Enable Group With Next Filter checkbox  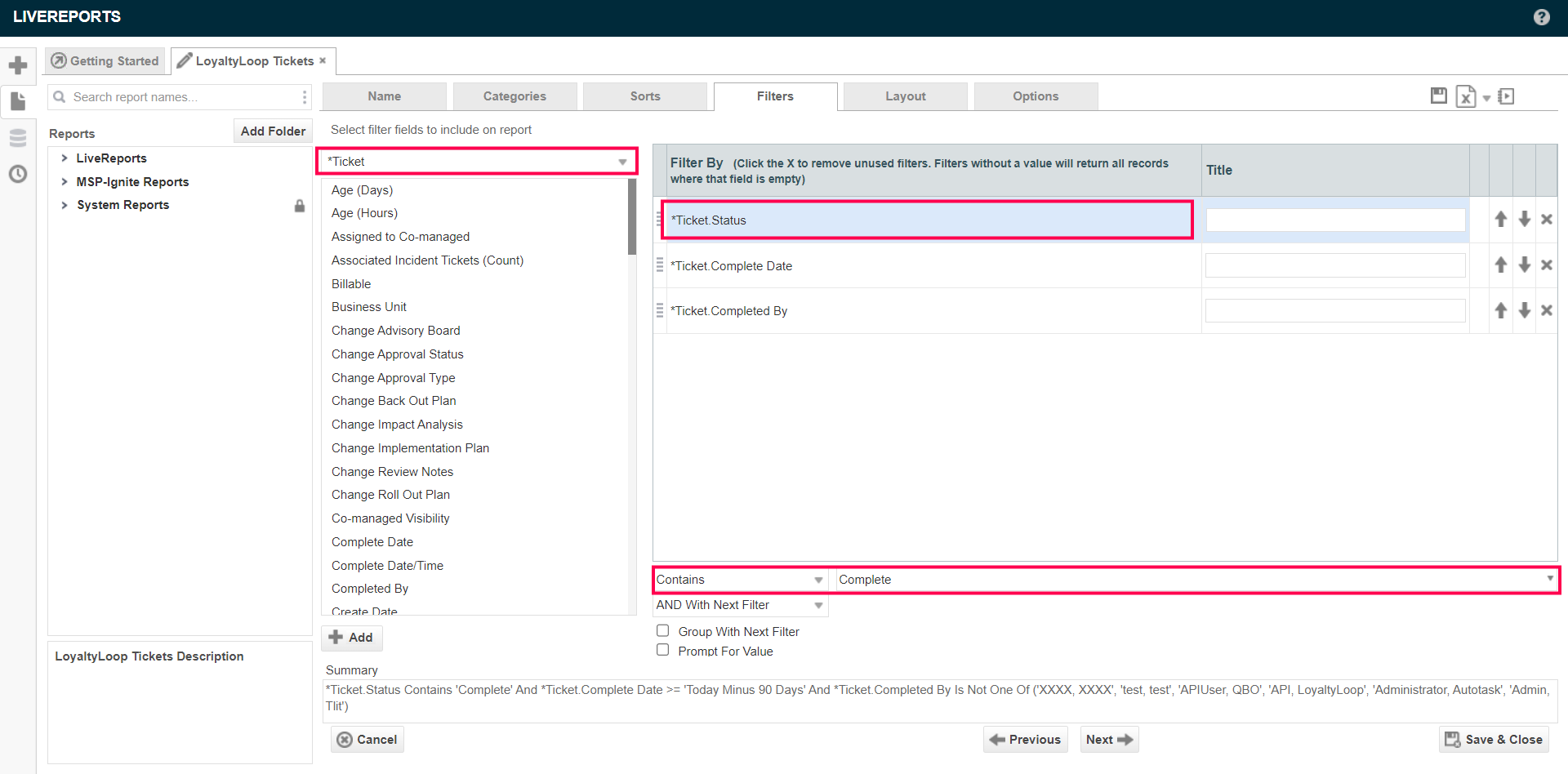[663, 630]
